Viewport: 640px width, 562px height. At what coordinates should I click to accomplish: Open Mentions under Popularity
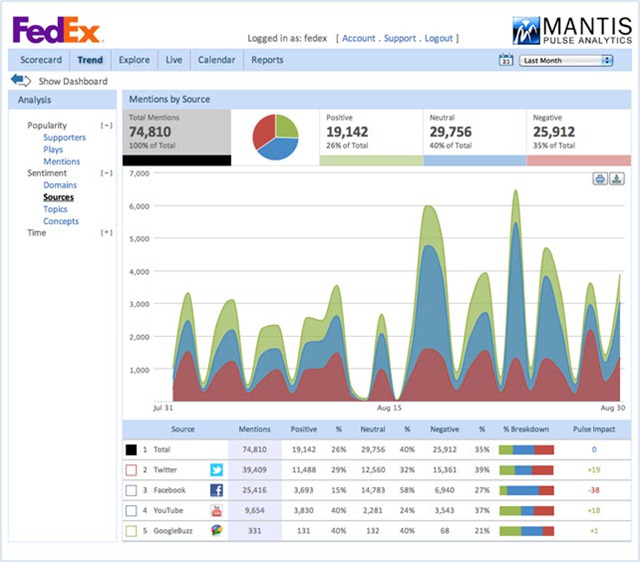62,161
